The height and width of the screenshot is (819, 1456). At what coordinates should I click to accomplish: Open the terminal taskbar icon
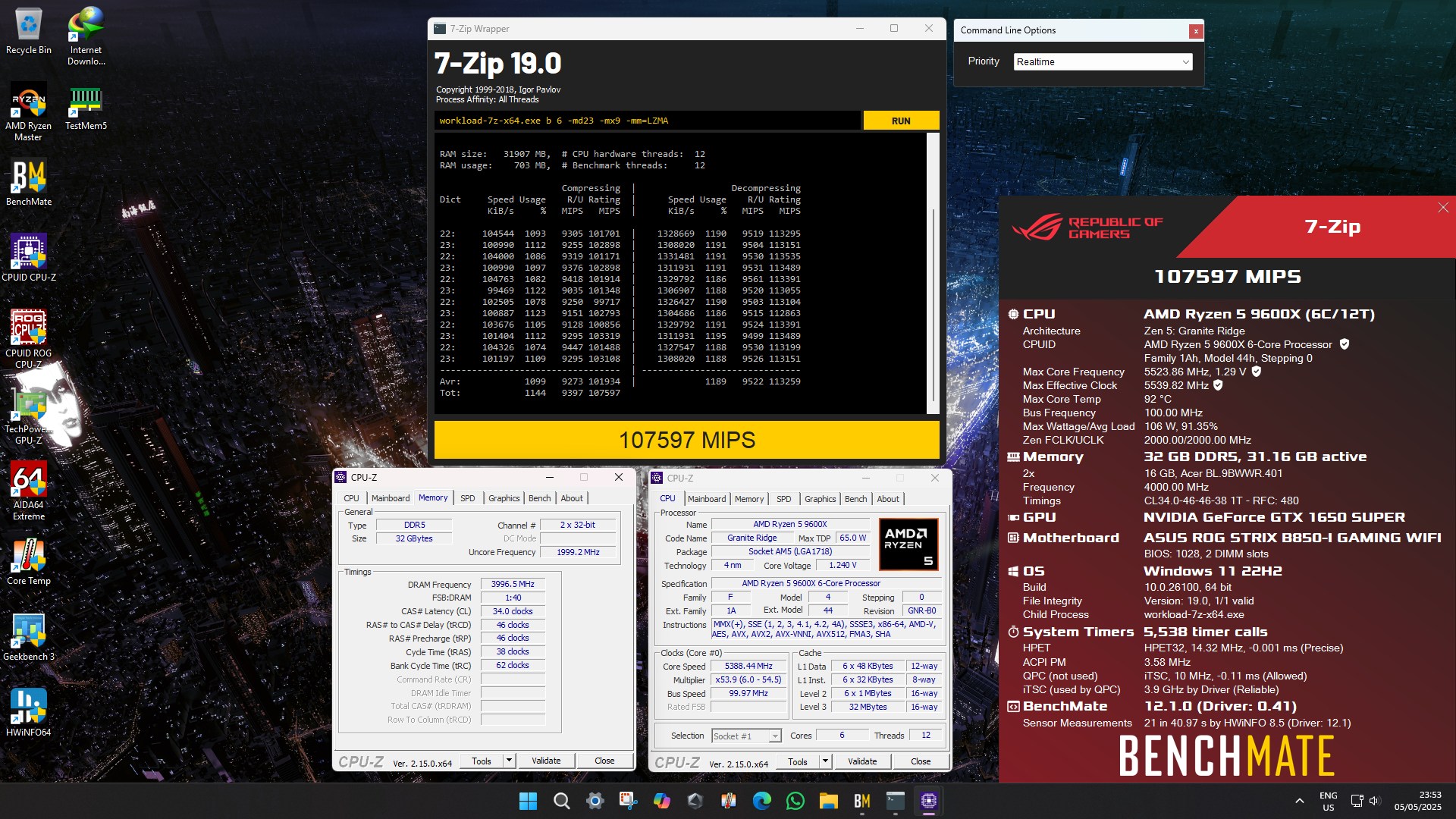(x=895, y=801)
